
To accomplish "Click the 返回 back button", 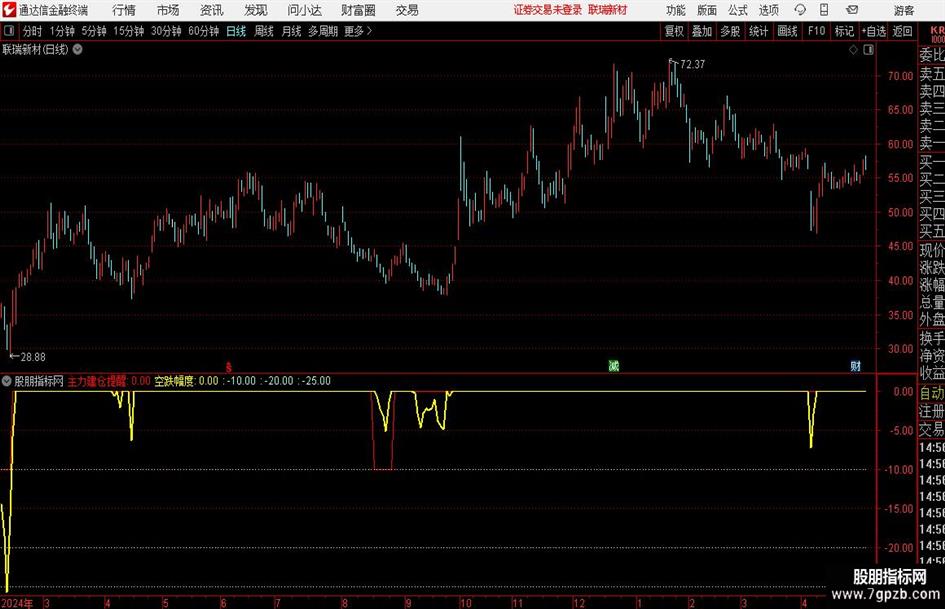I will pos(902,31).
